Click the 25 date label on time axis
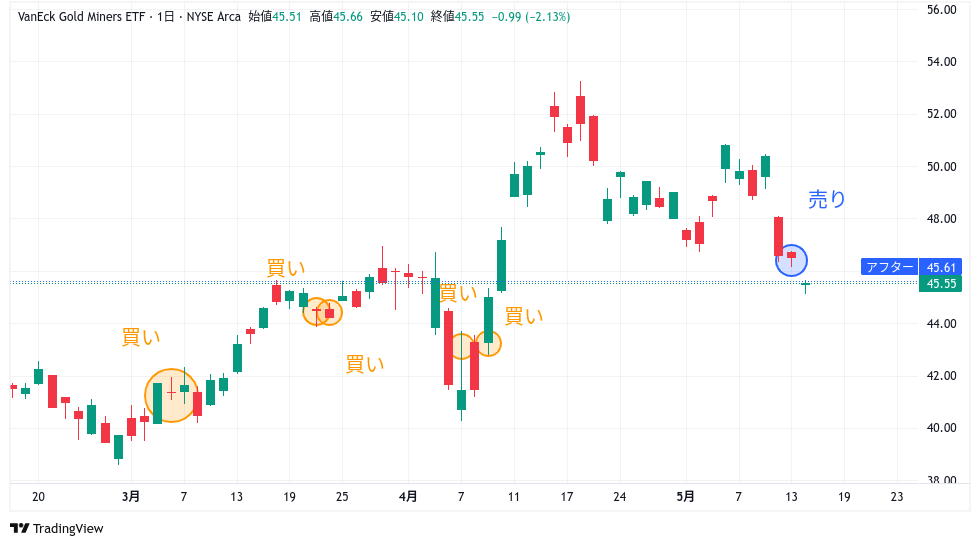 tap(342, 497)
